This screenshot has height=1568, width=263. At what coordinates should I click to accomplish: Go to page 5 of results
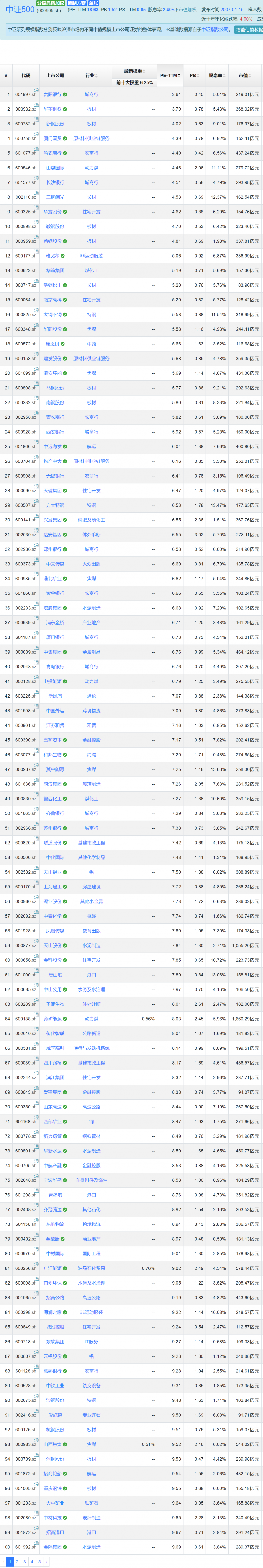click(x=39, y=1562)
